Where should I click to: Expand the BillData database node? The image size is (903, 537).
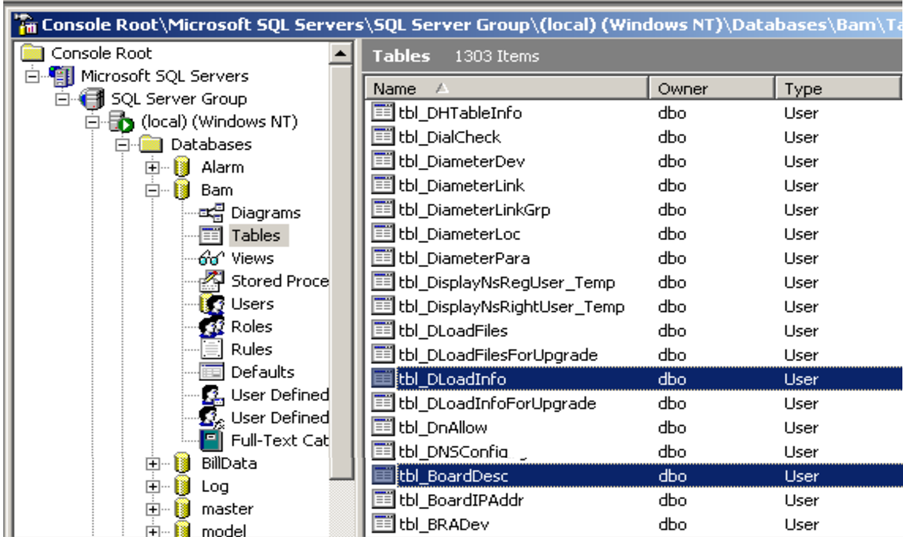pos(152,463)
